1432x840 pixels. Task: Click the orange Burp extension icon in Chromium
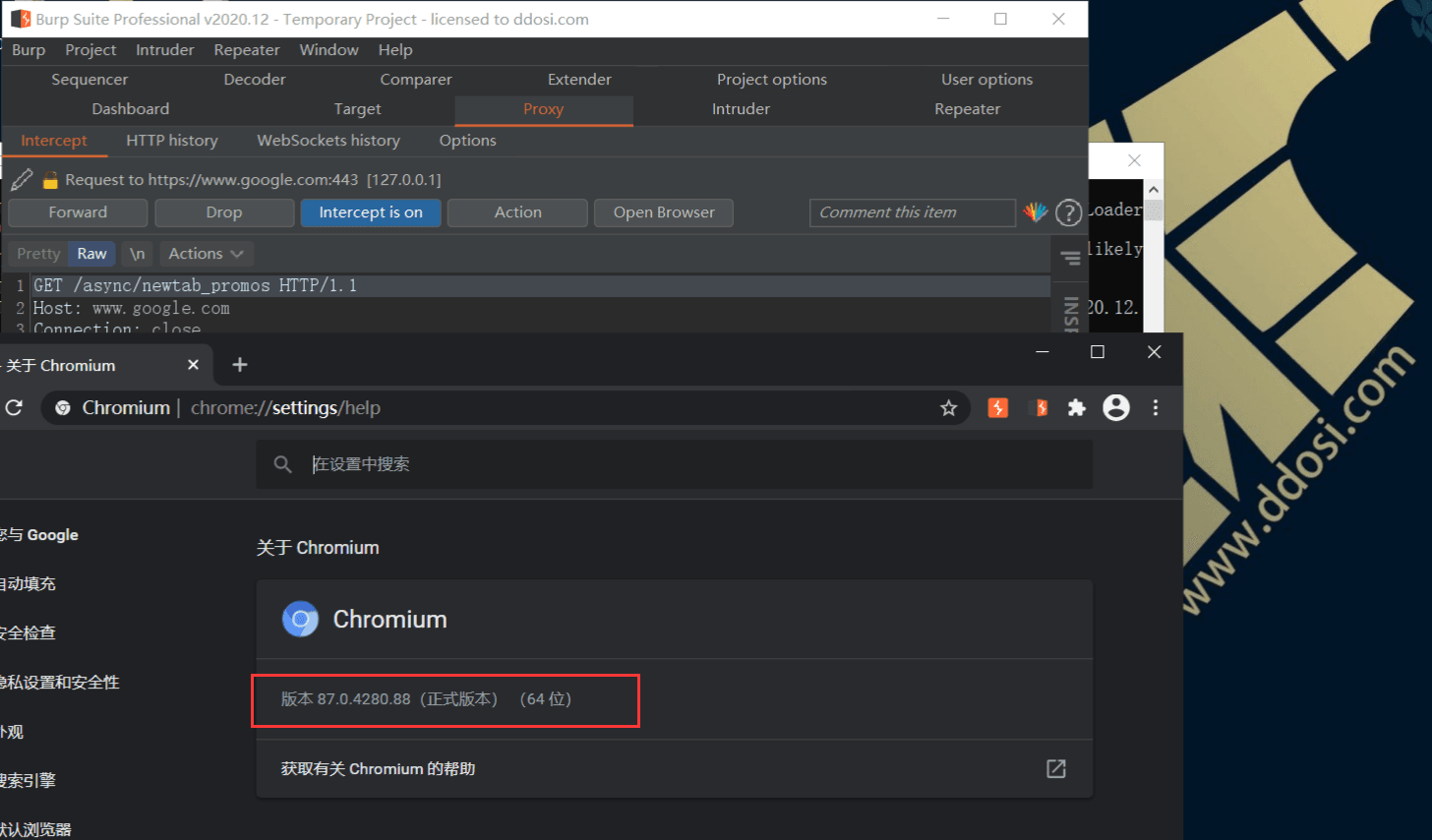997,407
